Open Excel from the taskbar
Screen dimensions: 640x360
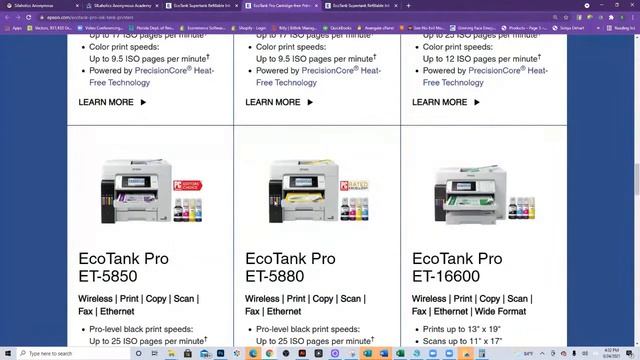400,353
